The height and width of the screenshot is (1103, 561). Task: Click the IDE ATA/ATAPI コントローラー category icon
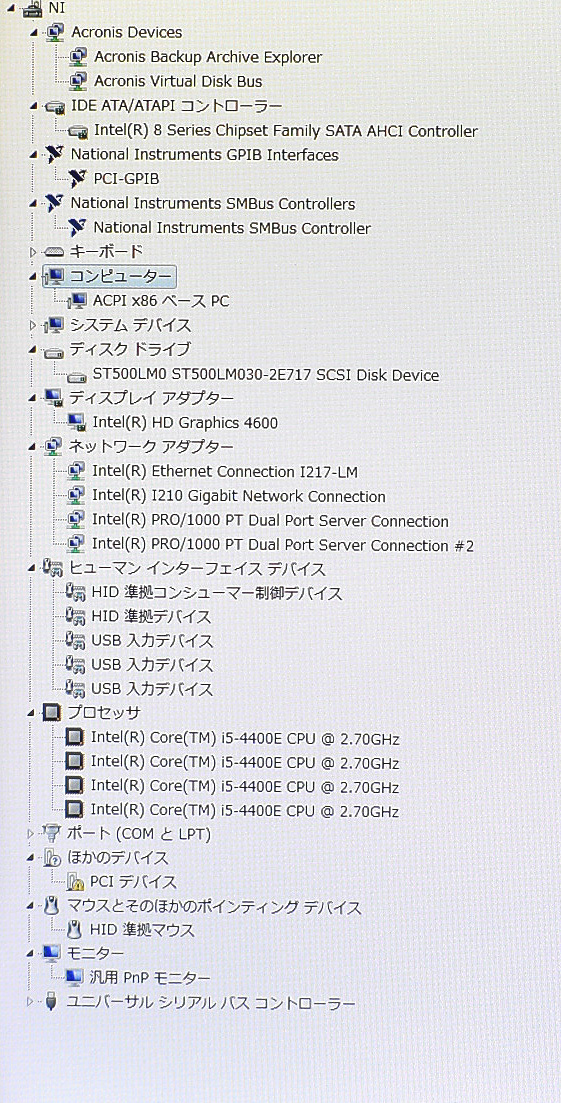pyautogui.click(x=55, y=106)
